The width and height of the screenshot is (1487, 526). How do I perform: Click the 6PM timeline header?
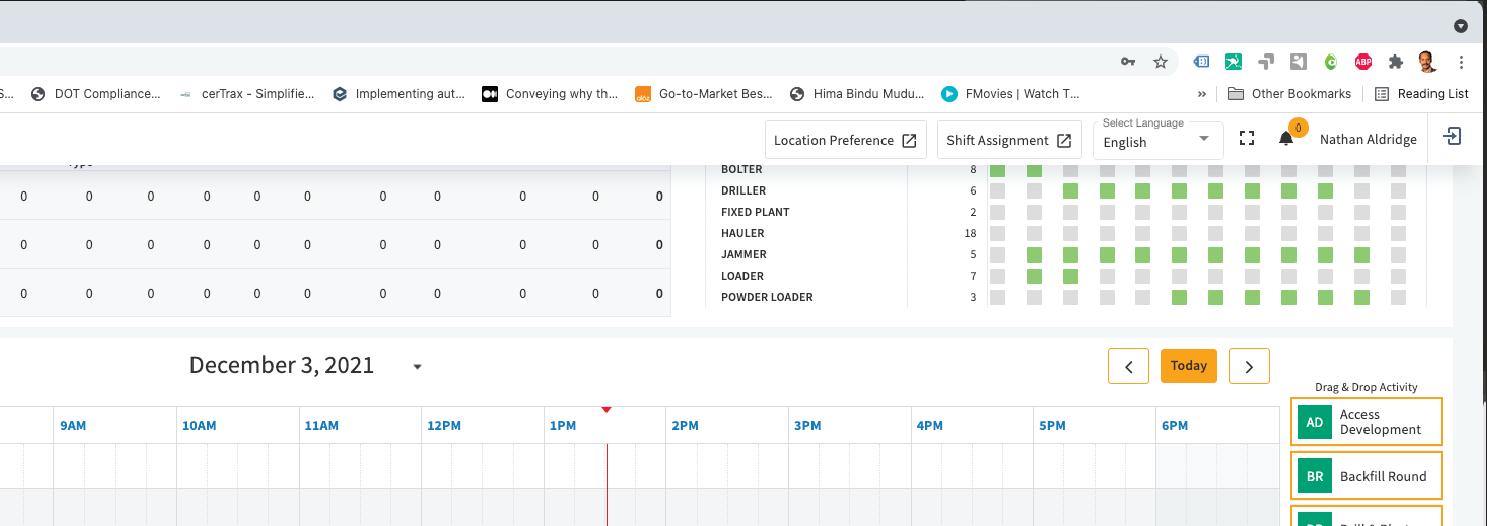point(1175,426)
